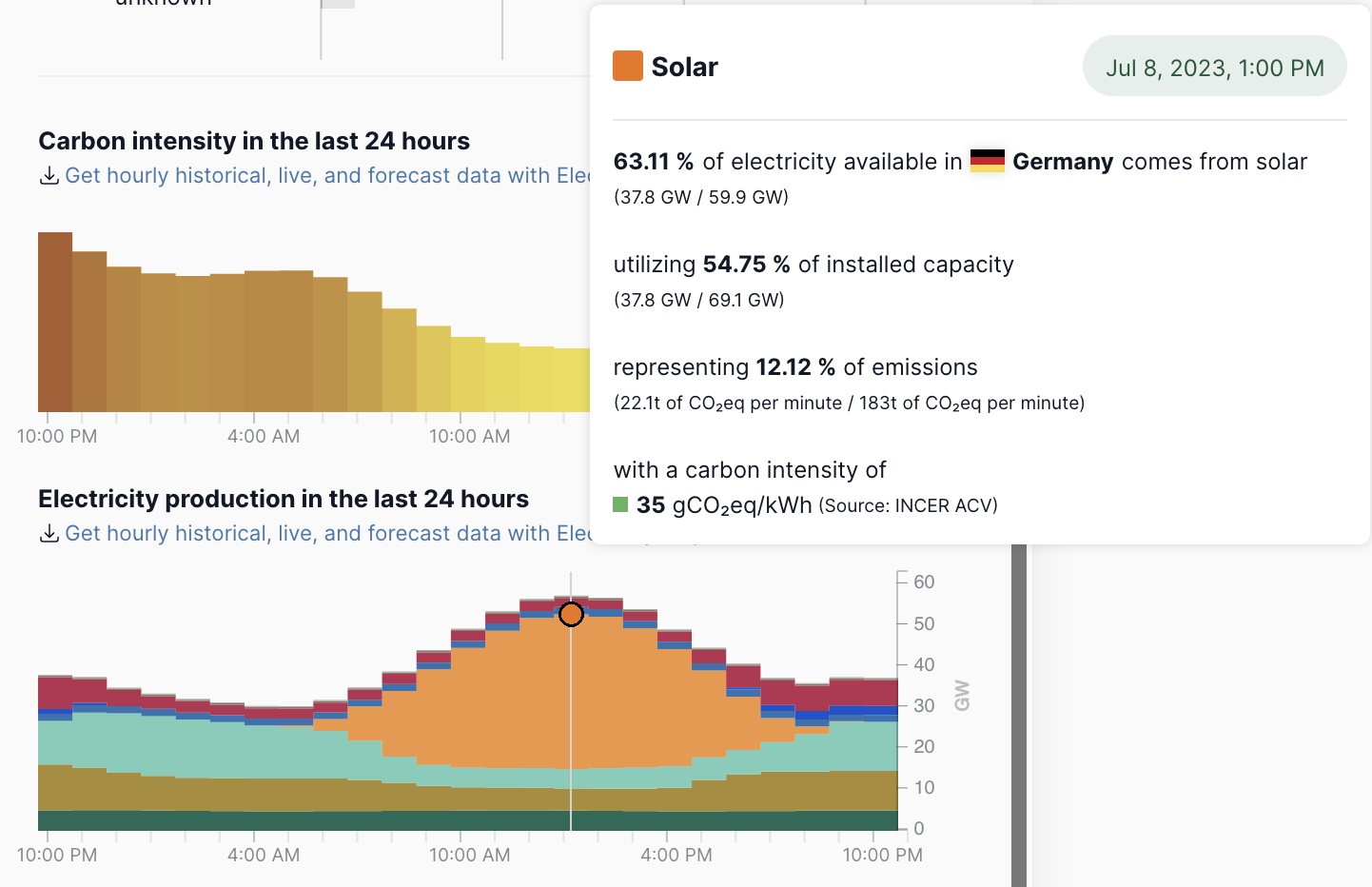Click the 4:00 AM label on carbon intensity axis
1372x887 pixels.
[x=264, y=437]
